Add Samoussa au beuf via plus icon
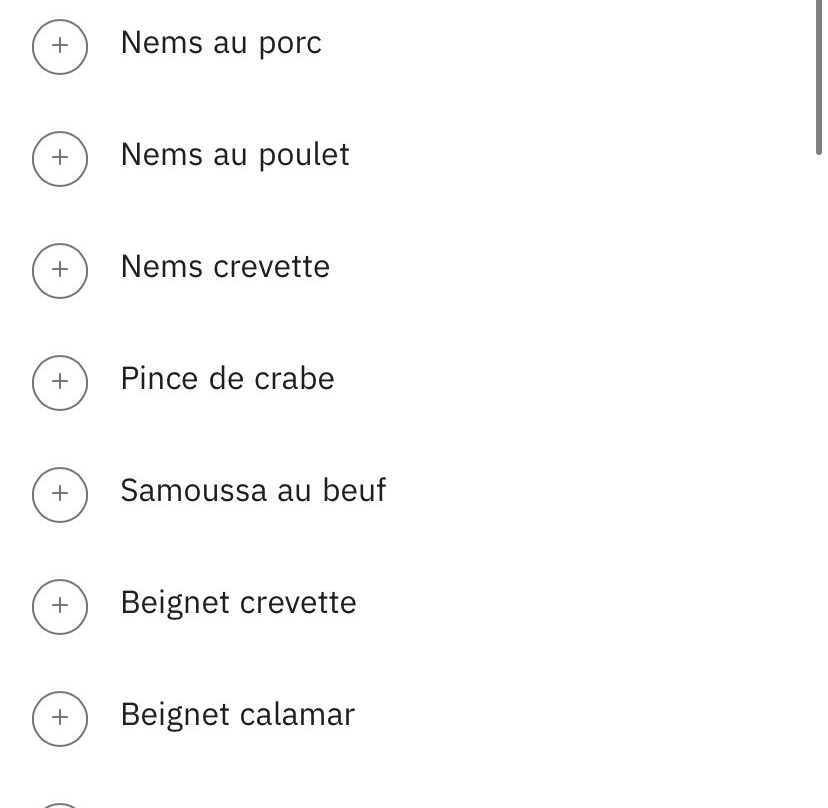Image resolution: width=828 pixels, height=808 pixels. (60, 494)
